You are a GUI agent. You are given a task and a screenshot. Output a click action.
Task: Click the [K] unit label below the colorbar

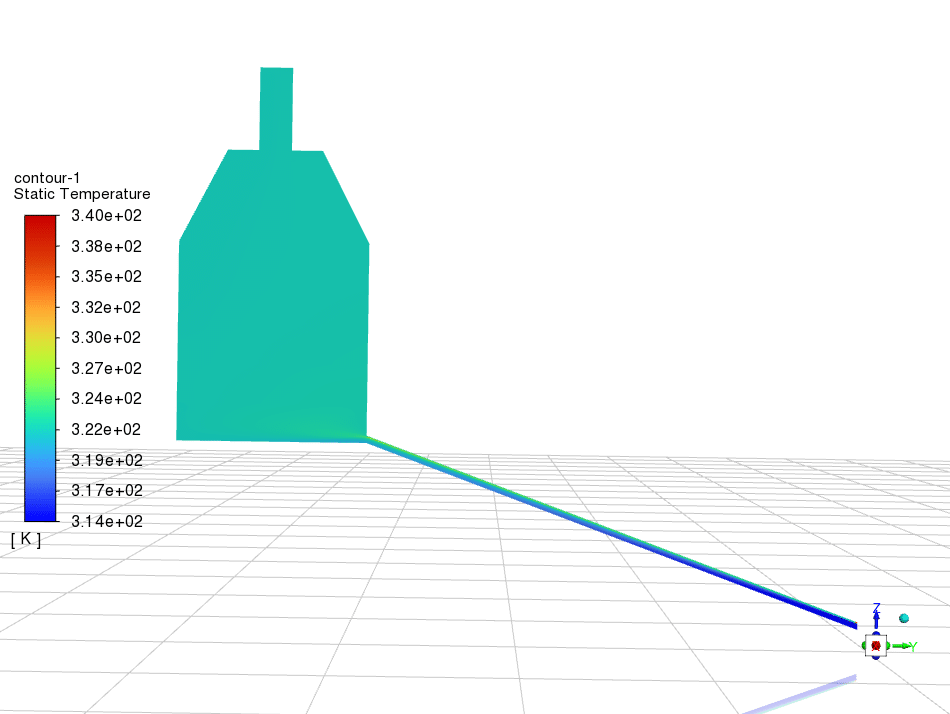25,539
